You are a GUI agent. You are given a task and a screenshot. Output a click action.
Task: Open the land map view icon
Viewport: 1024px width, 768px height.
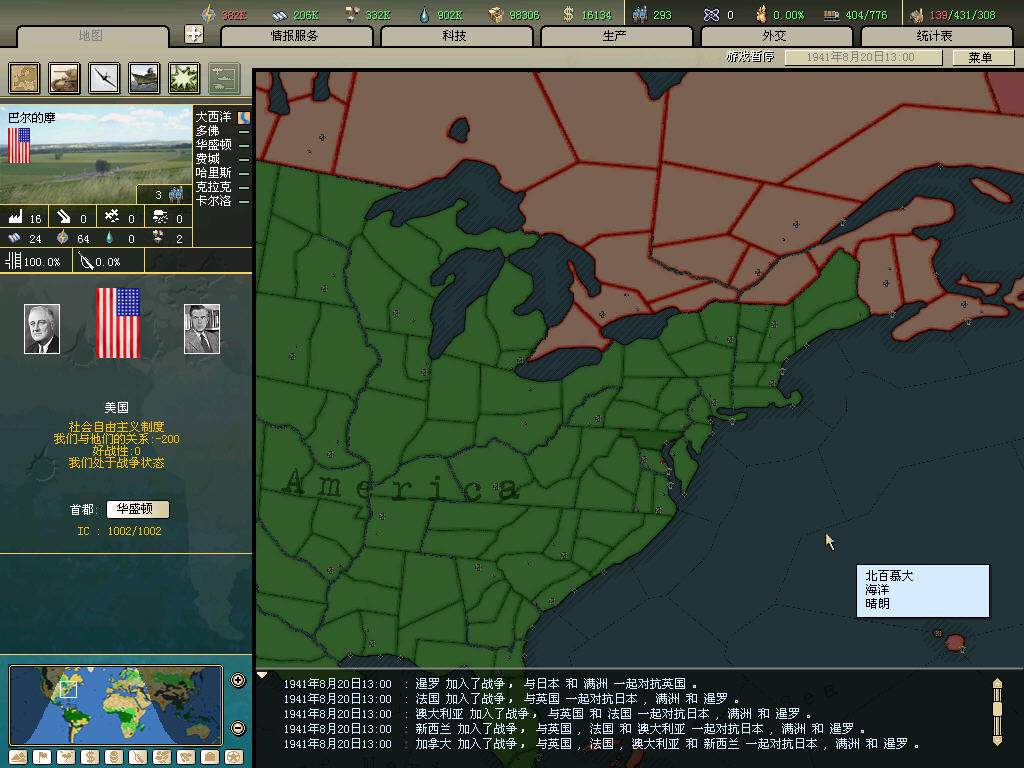point(24,78)
